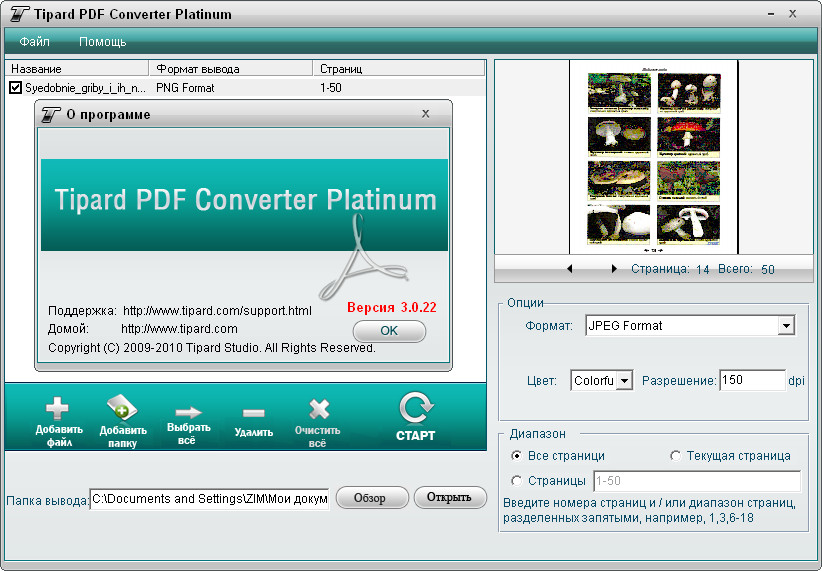Open the Помощь menu
The height and width of the screenshot is (571, 822).
pos(103,41)
